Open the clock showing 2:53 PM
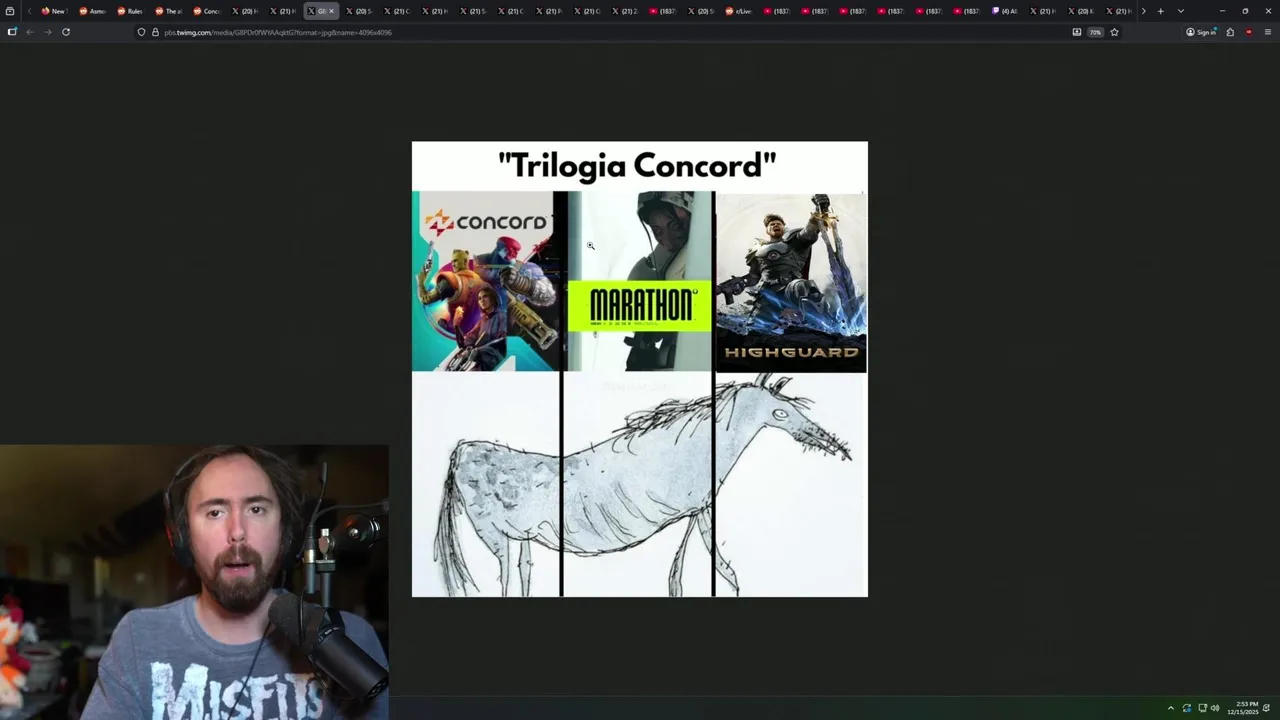This screenshot has width=1280, height=720. point(1245,708)
